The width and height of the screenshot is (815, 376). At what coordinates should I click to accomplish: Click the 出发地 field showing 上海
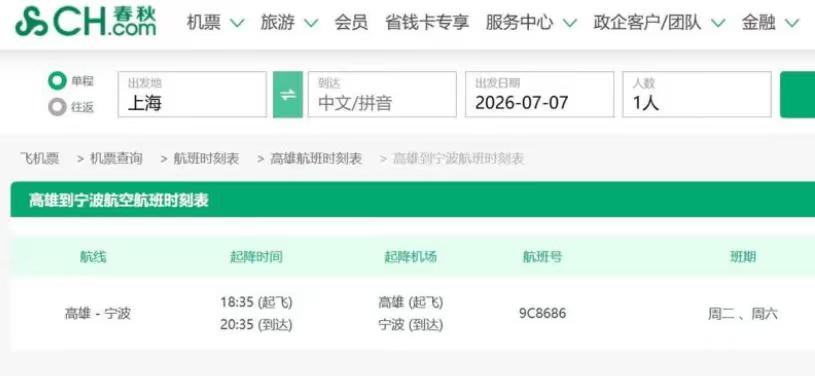[192, 95]
